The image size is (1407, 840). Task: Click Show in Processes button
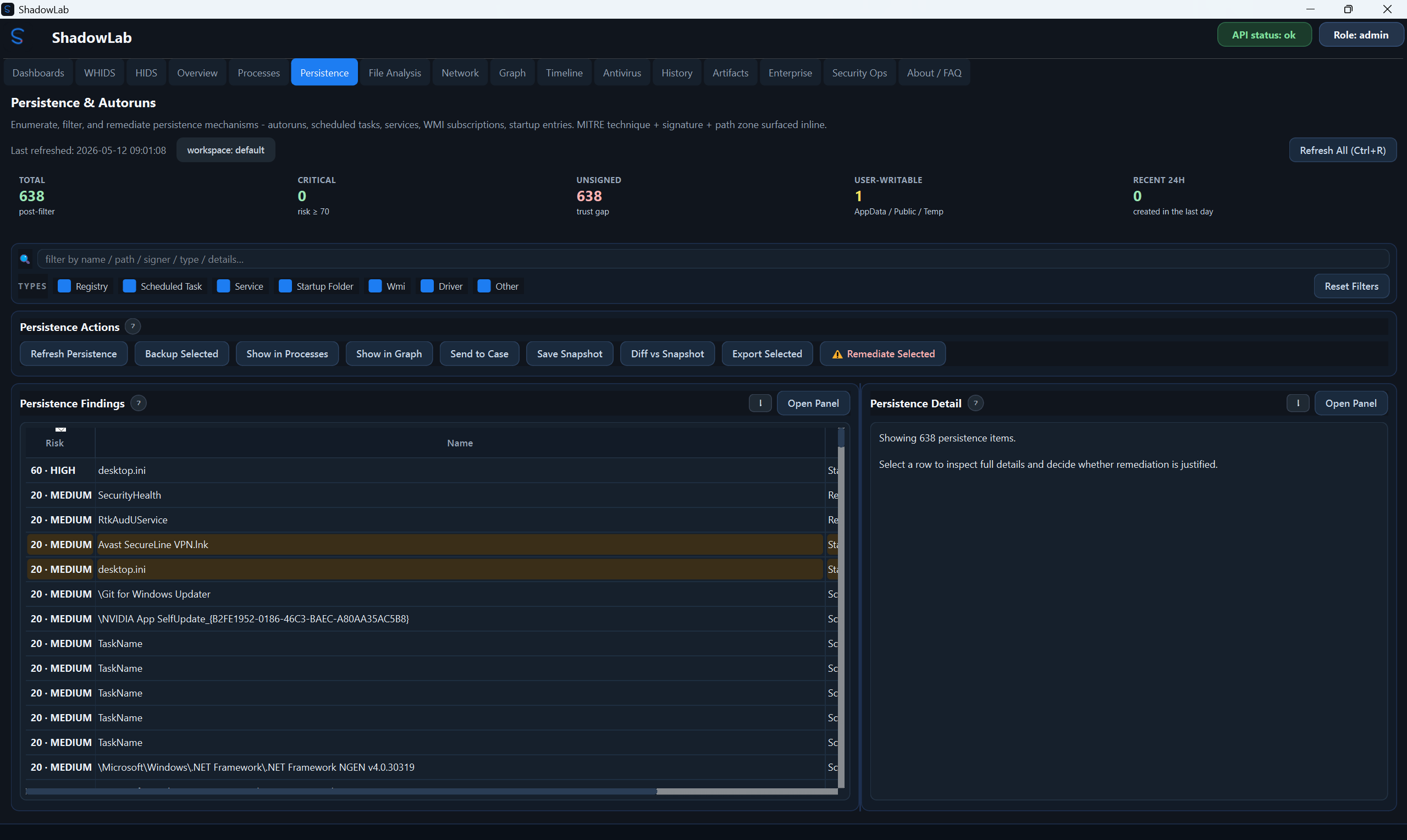click(x=287, y=354)
